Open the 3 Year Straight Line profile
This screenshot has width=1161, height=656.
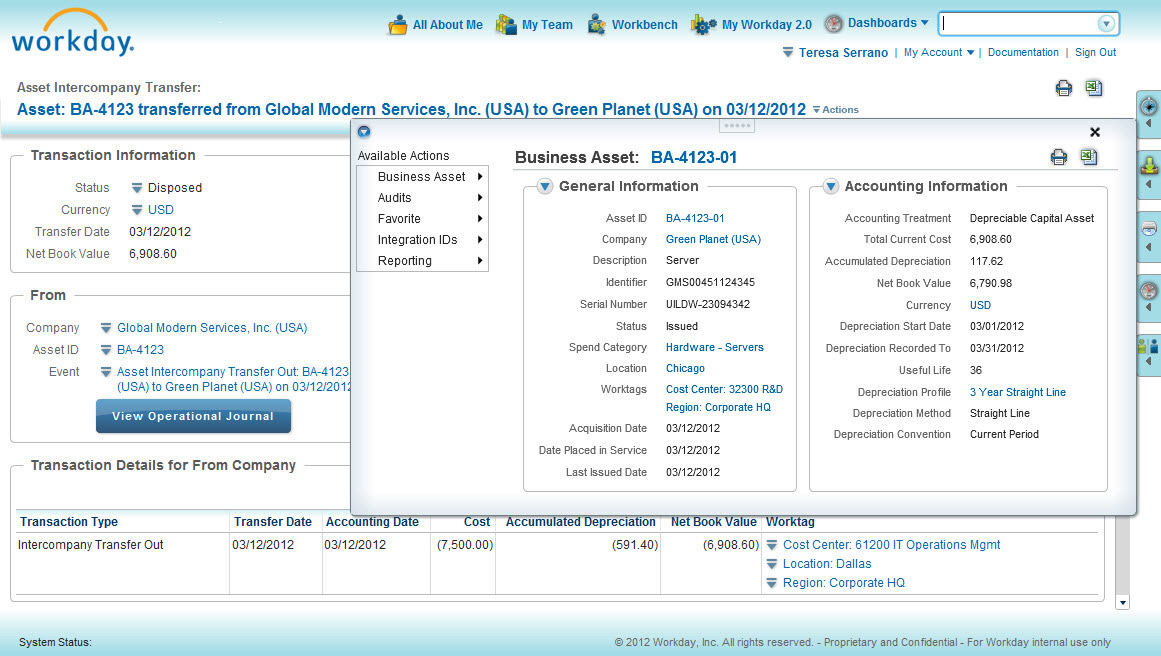click(x=1018, y=392)
